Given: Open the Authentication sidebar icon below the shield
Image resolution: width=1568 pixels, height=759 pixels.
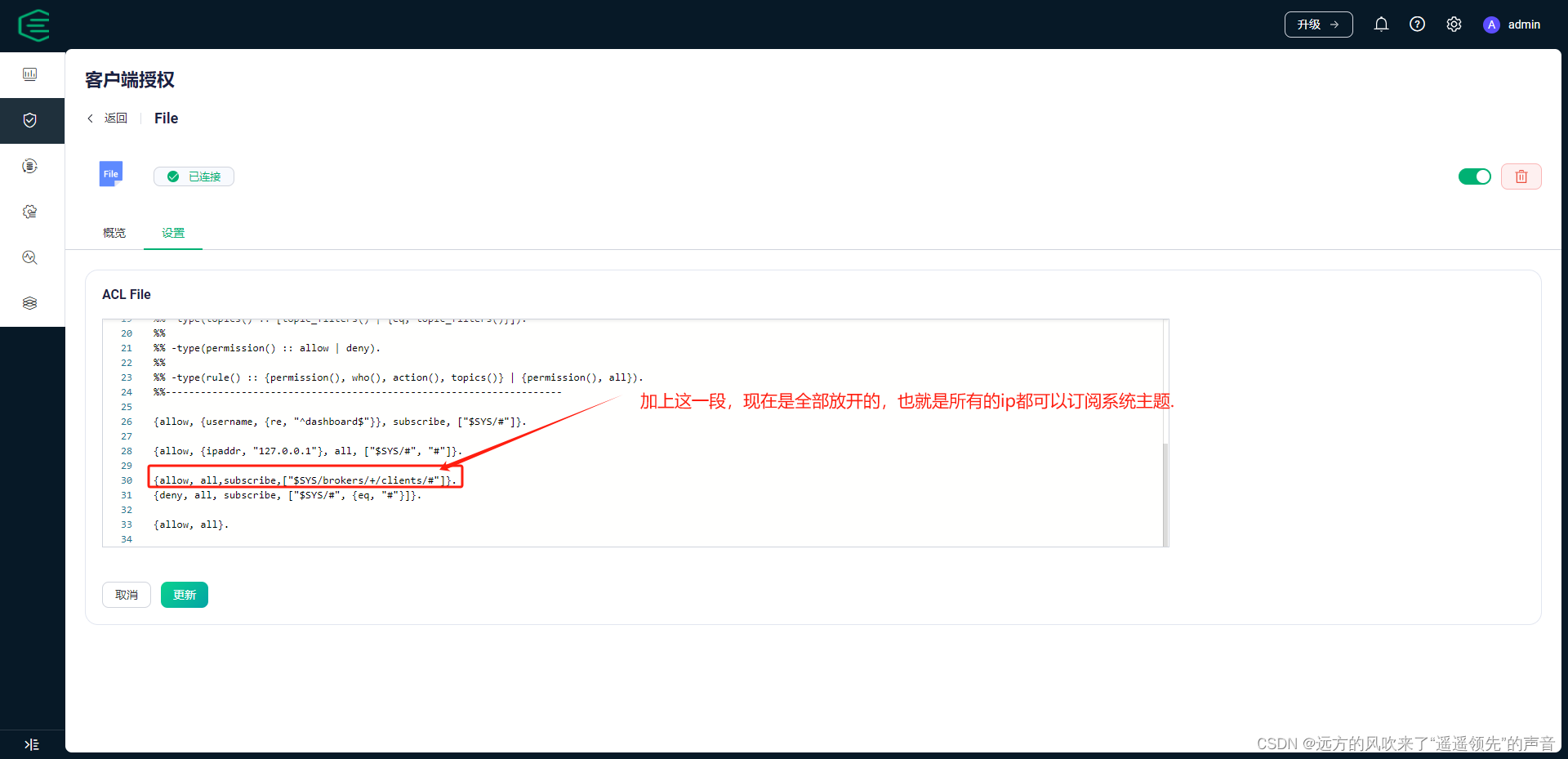Looking at the screenshot, I should click(x=31, y=166).
